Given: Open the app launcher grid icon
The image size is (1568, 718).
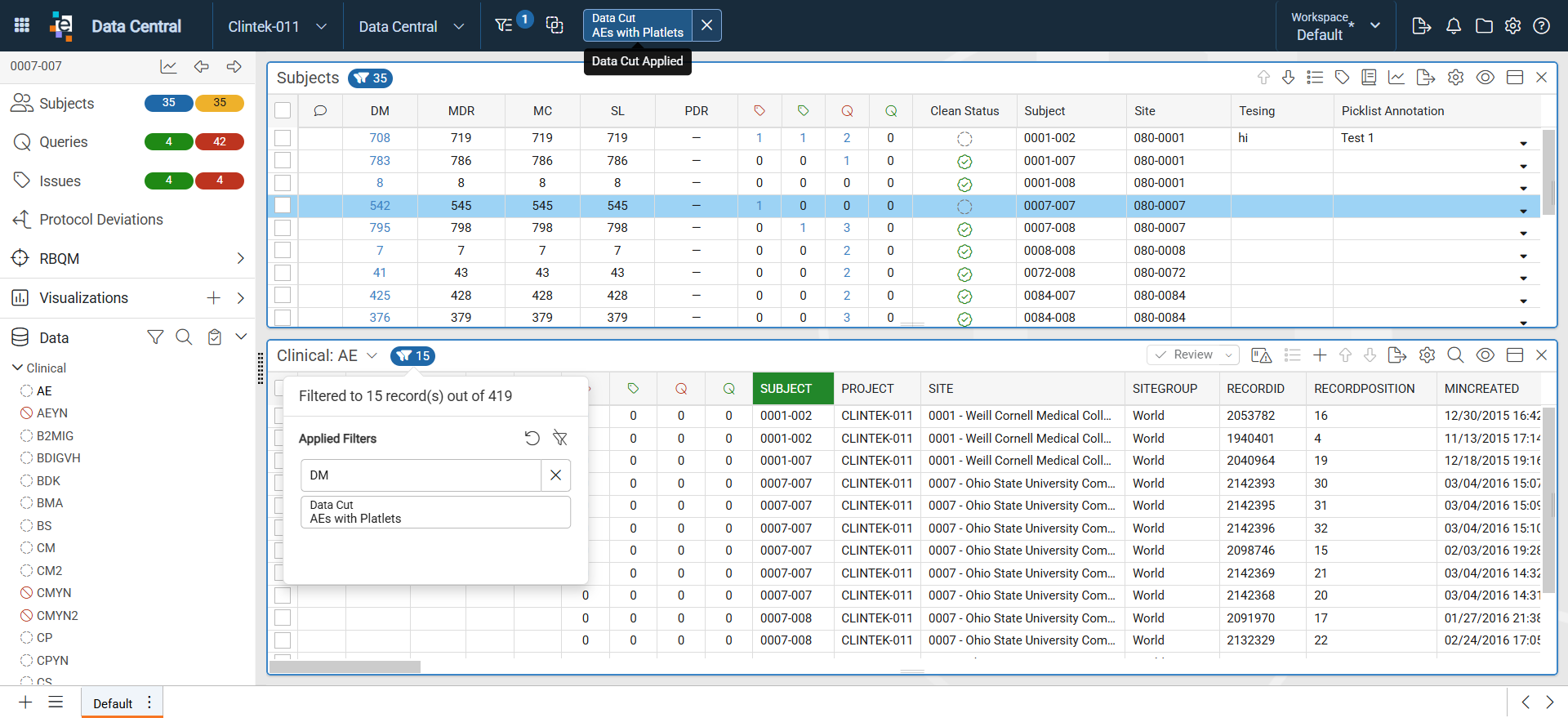Looking at the screenshot, I should tap(22, 25).
